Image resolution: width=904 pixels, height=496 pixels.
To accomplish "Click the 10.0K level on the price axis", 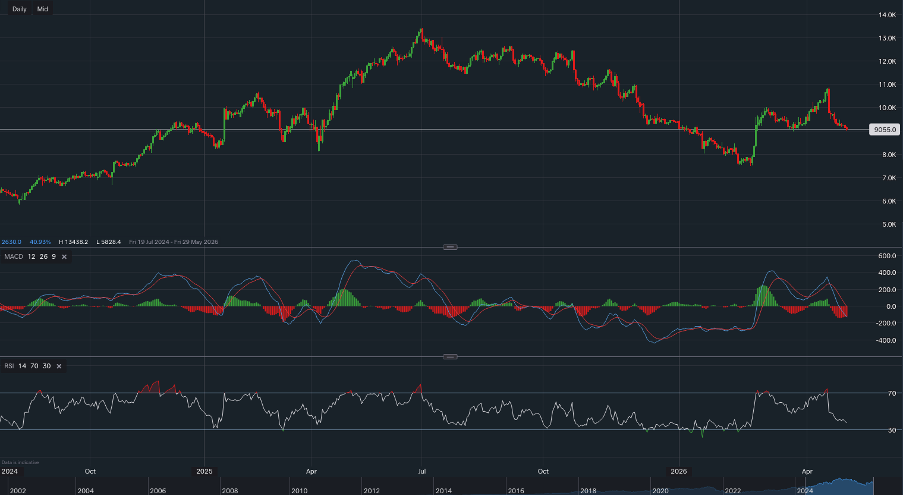I will 886,108.
